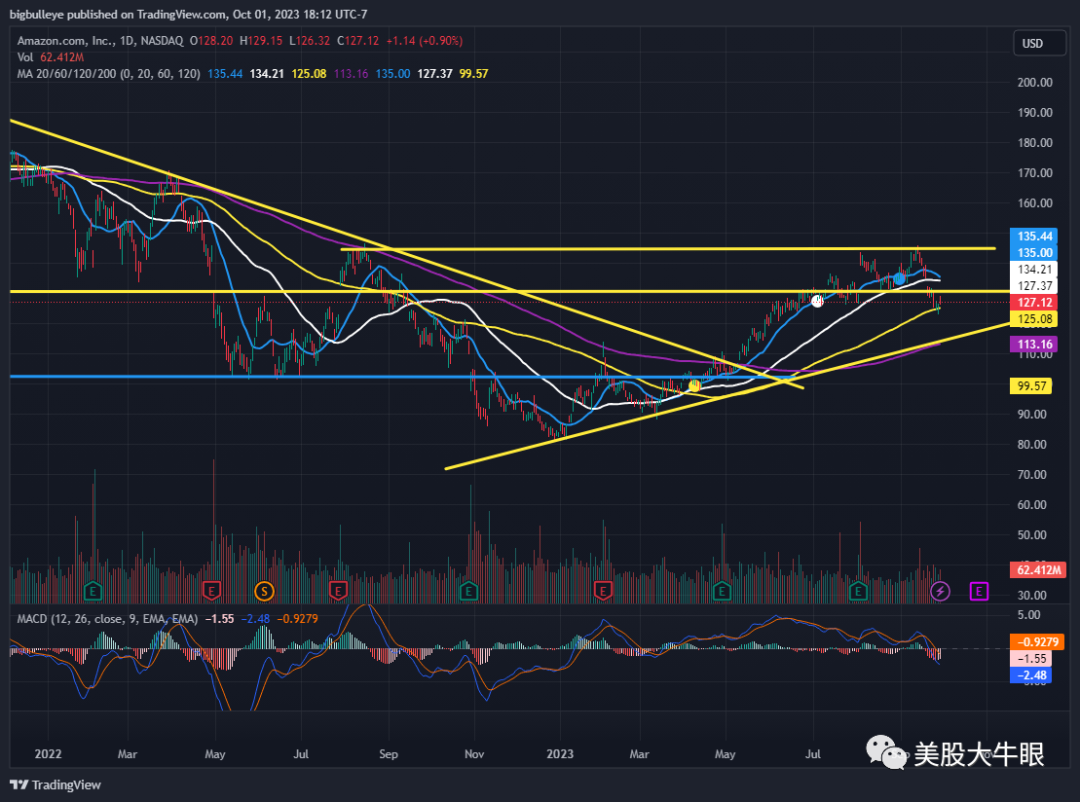
Task: Click the 80.00 price scale value
Action: click(x=1032, y=444)
